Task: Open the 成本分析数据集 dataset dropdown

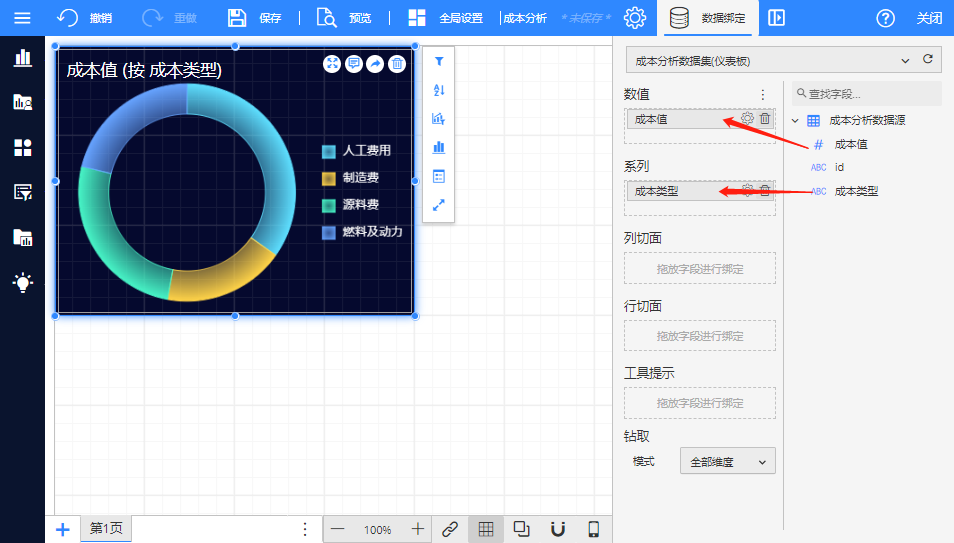Action: coord(771,61)
